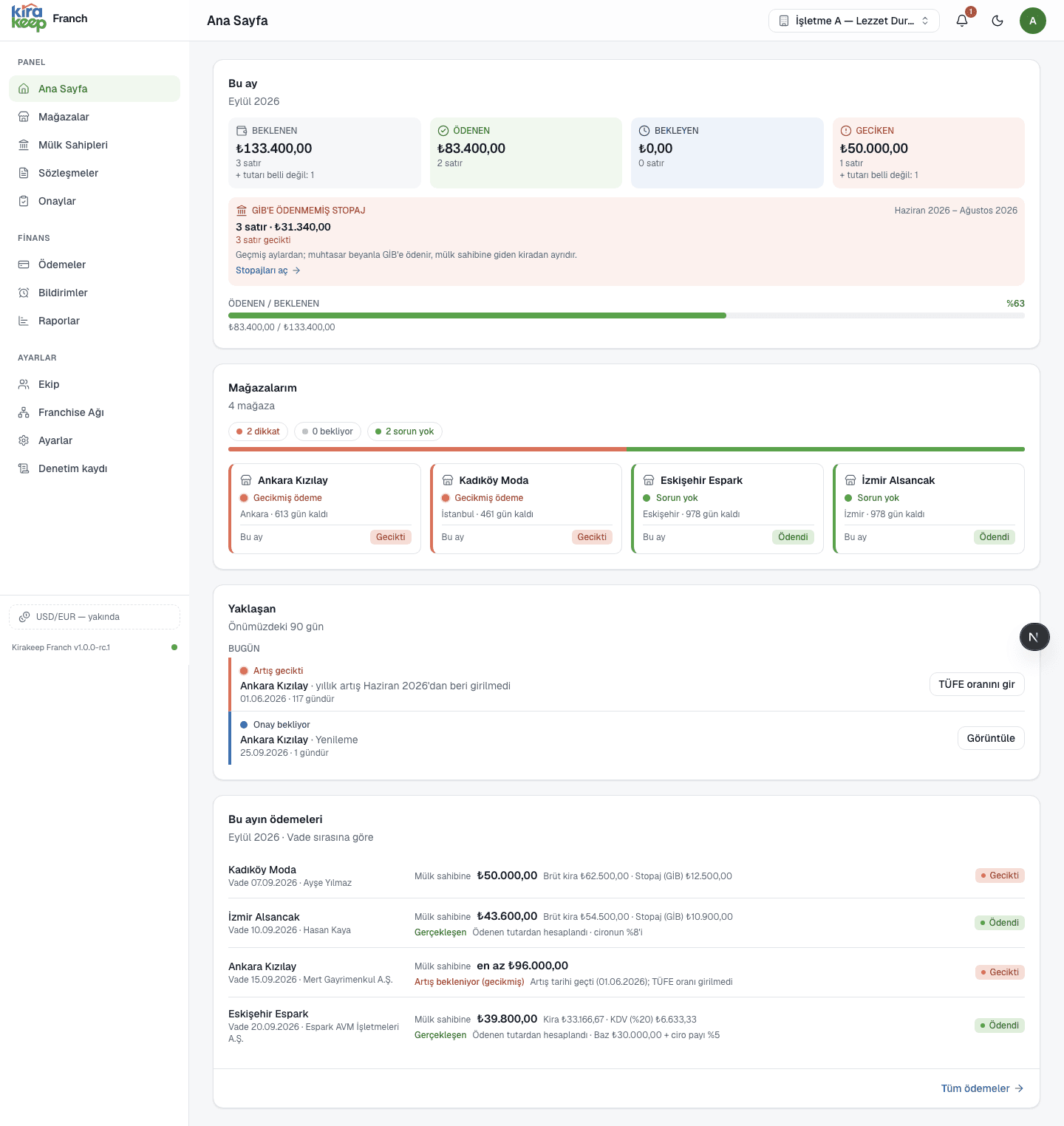Click the TÜFE oranını gir button
This screenshot has width=1064, height=1126.
pyautogui.click(x=977, y=684)
